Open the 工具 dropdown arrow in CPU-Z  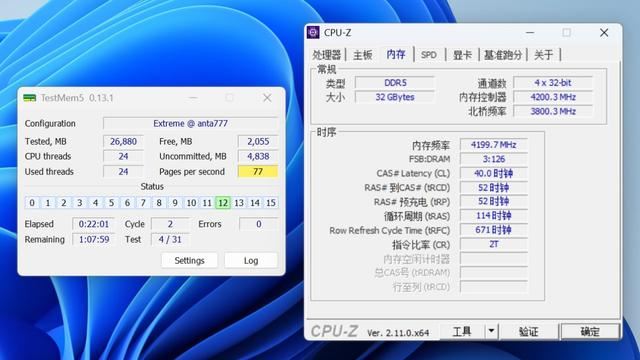tap(491, 331)
